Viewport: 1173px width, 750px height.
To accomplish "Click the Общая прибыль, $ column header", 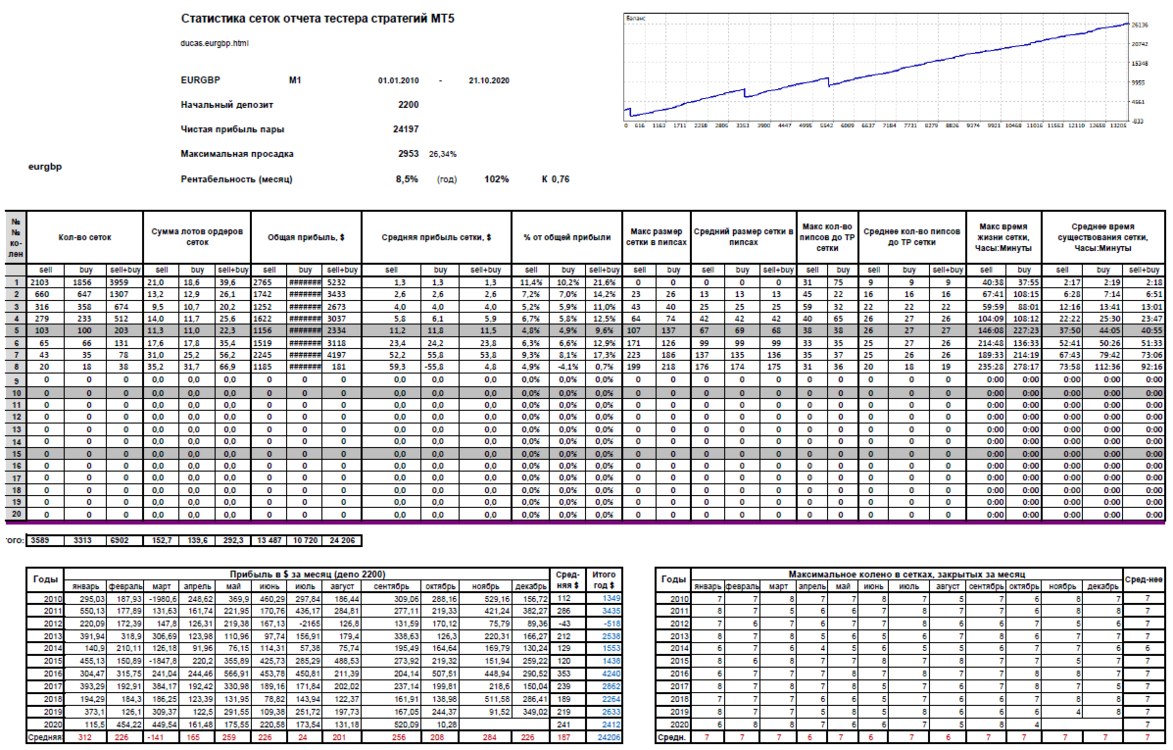I will click(x=306, y=237).
